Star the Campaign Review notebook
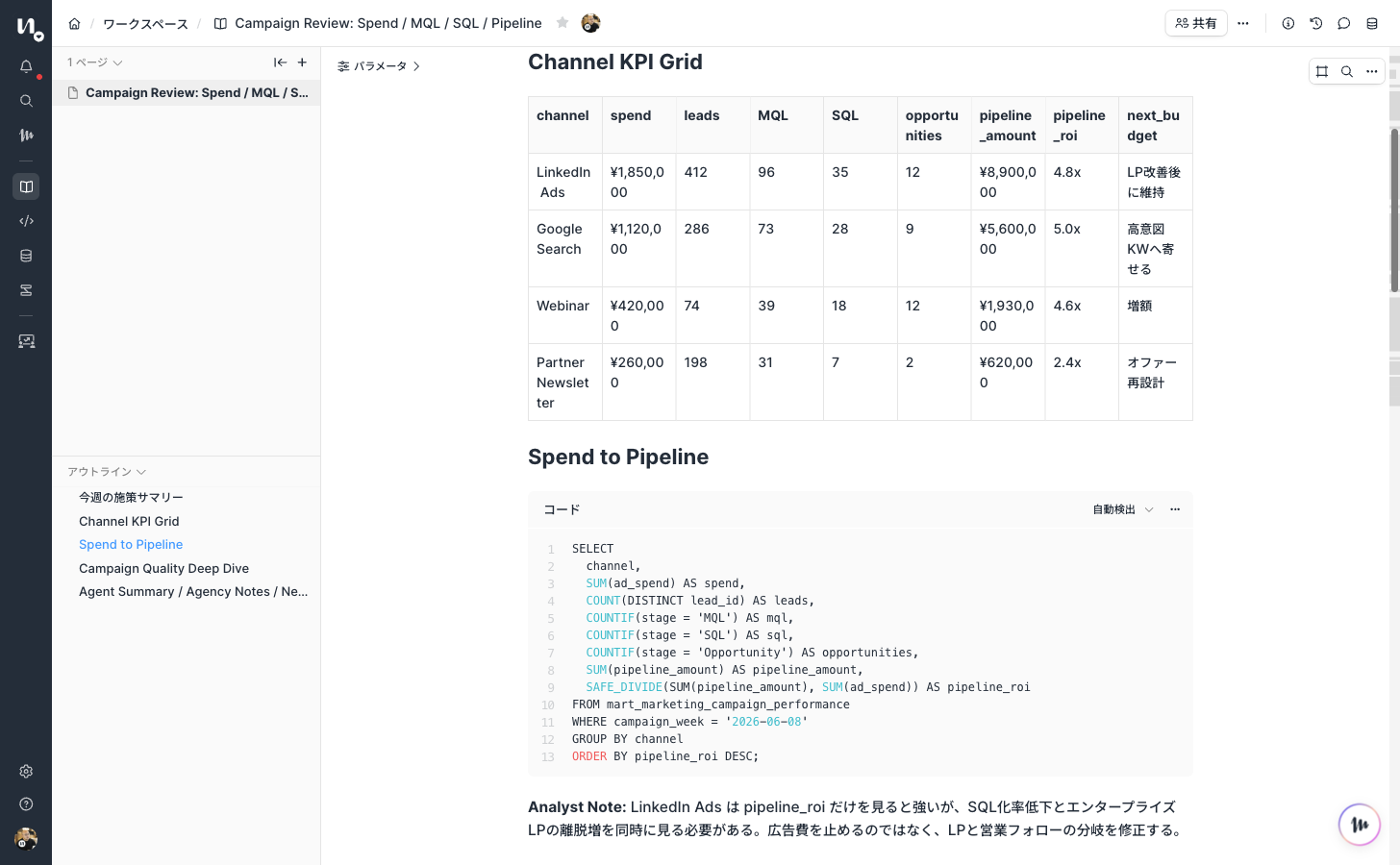Screen dimensions: 1400x865 [x=562, y=23]
